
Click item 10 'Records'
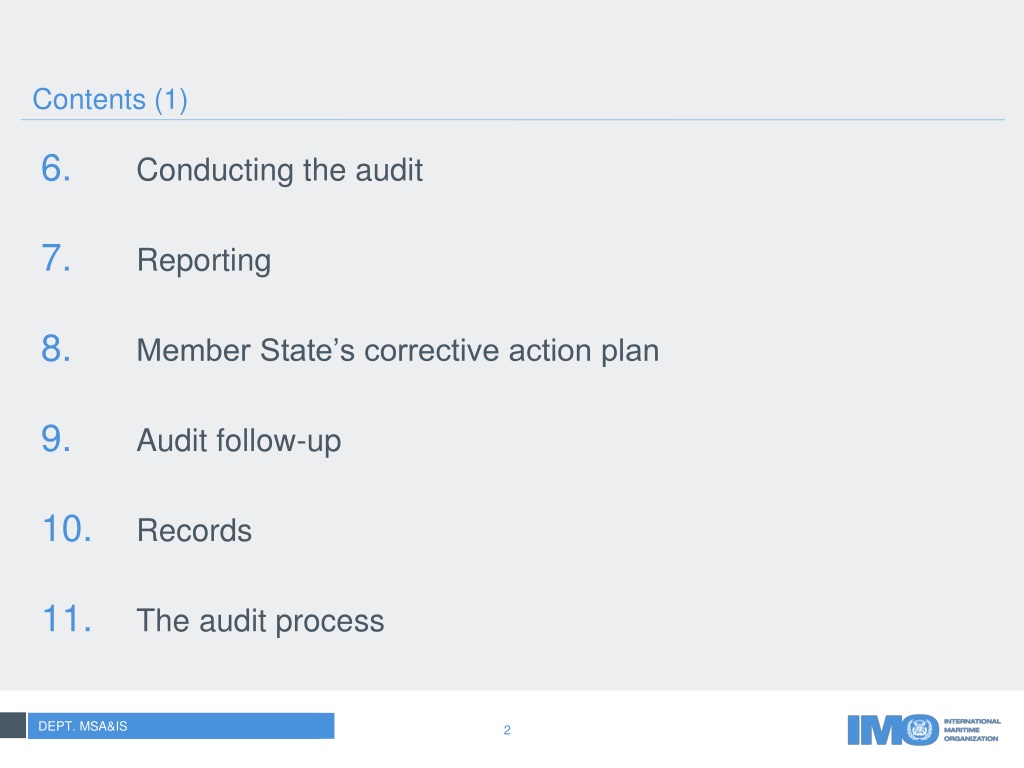(194, 530)
